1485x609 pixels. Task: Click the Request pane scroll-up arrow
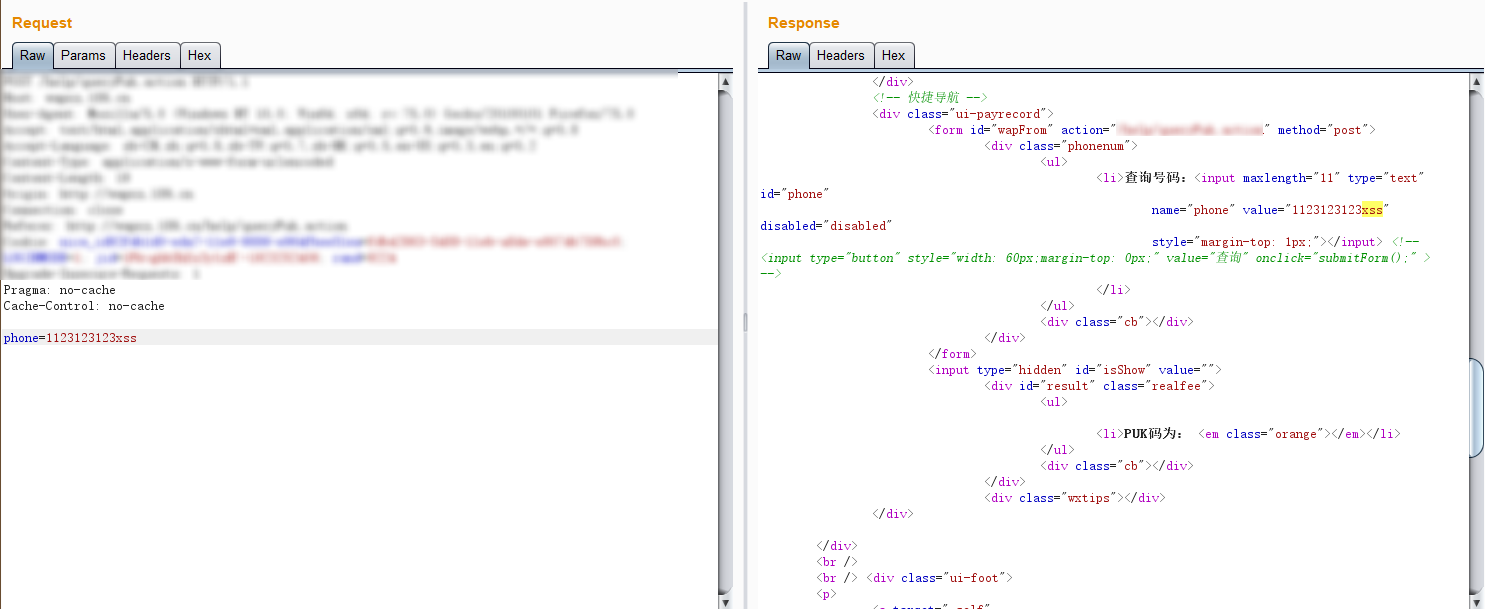point(725,81)
